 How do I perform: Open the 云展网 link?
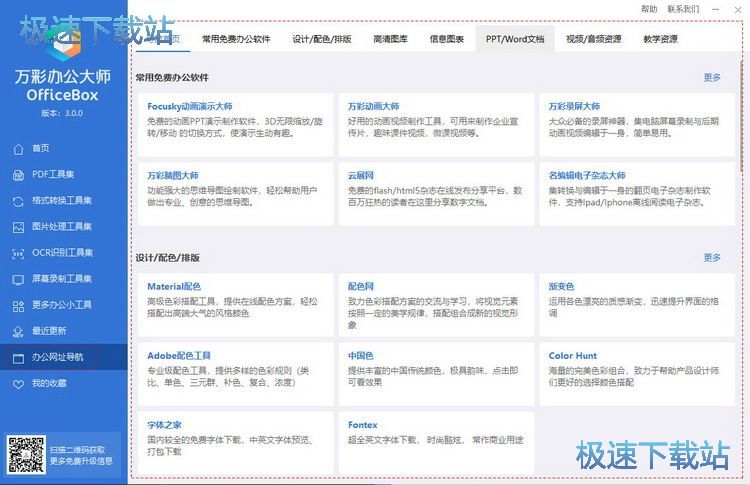click(x=361, y=176)
